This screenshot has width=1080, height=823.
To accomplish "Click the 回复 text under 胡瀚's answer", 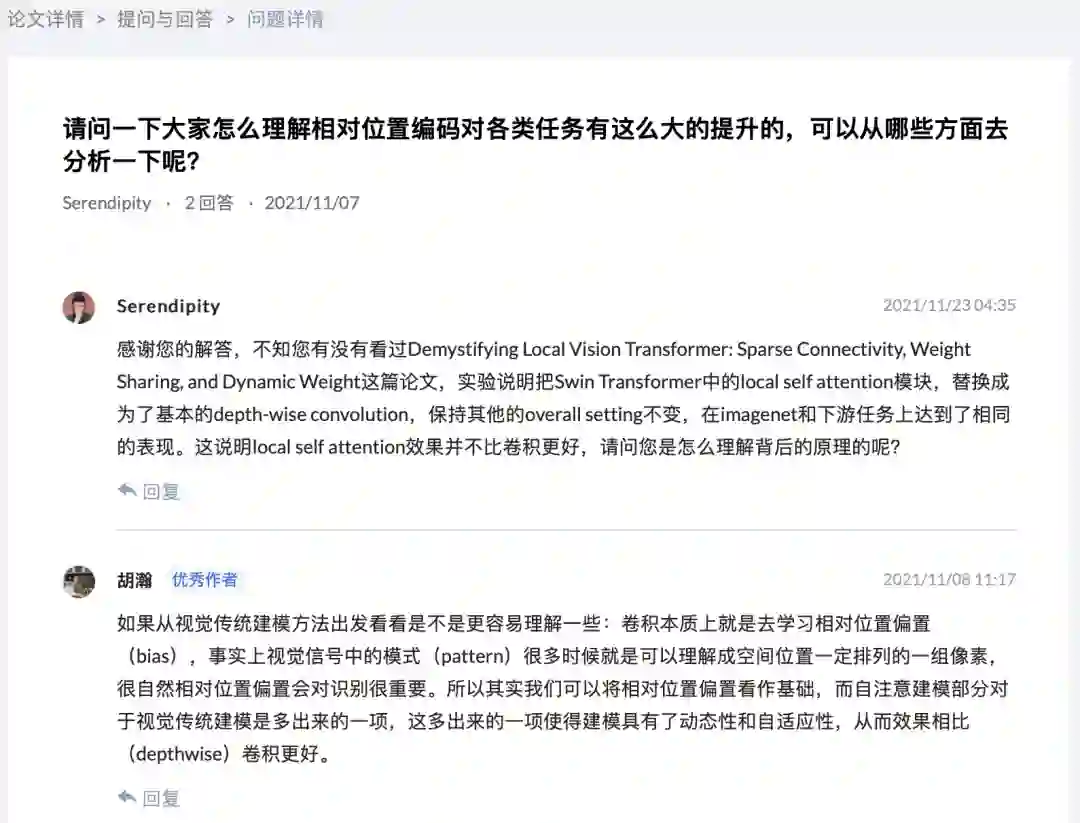I will pyautogui.click(x=161, y=798).
